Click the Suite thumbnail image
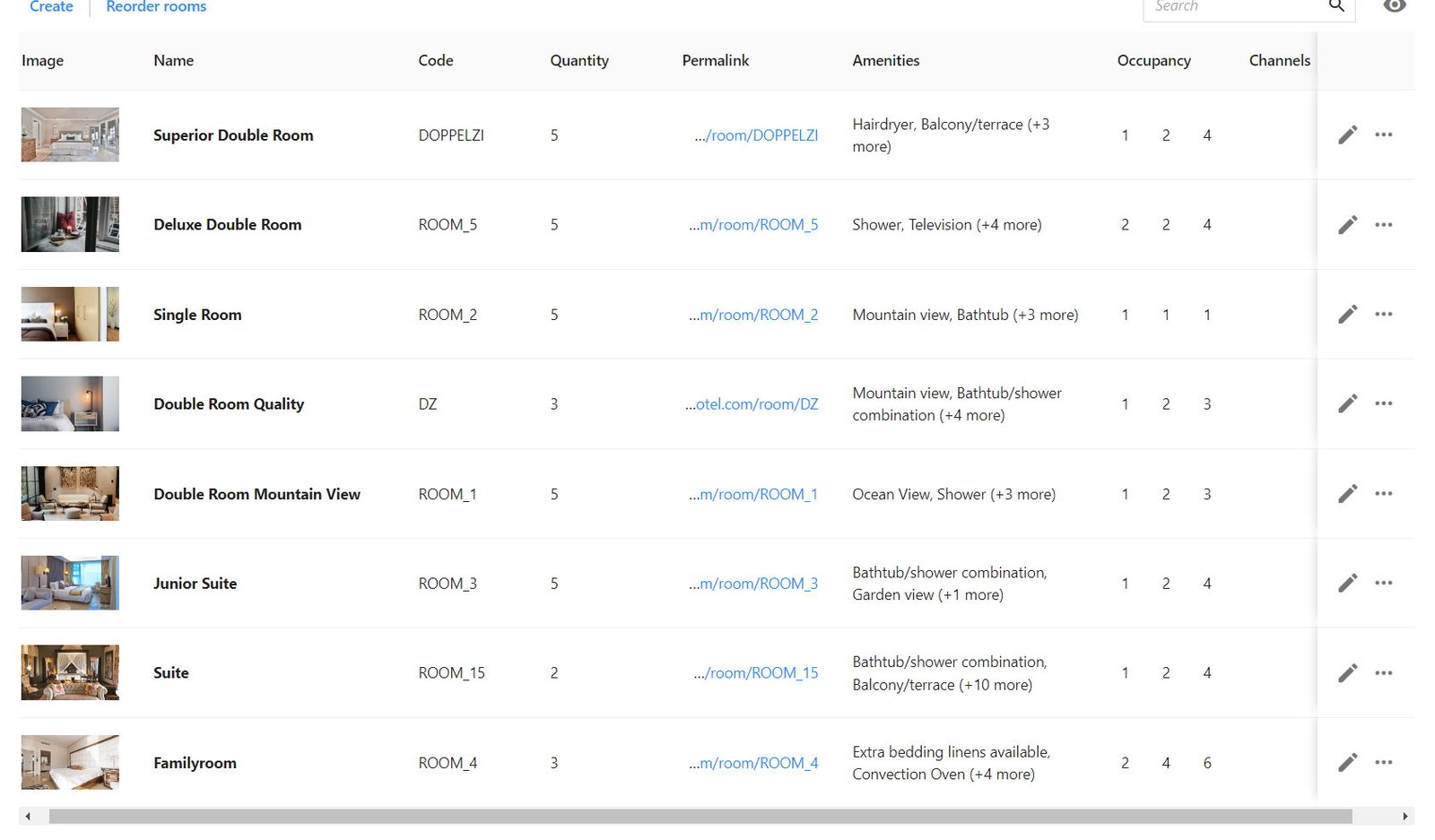 [x=70, y=672]
